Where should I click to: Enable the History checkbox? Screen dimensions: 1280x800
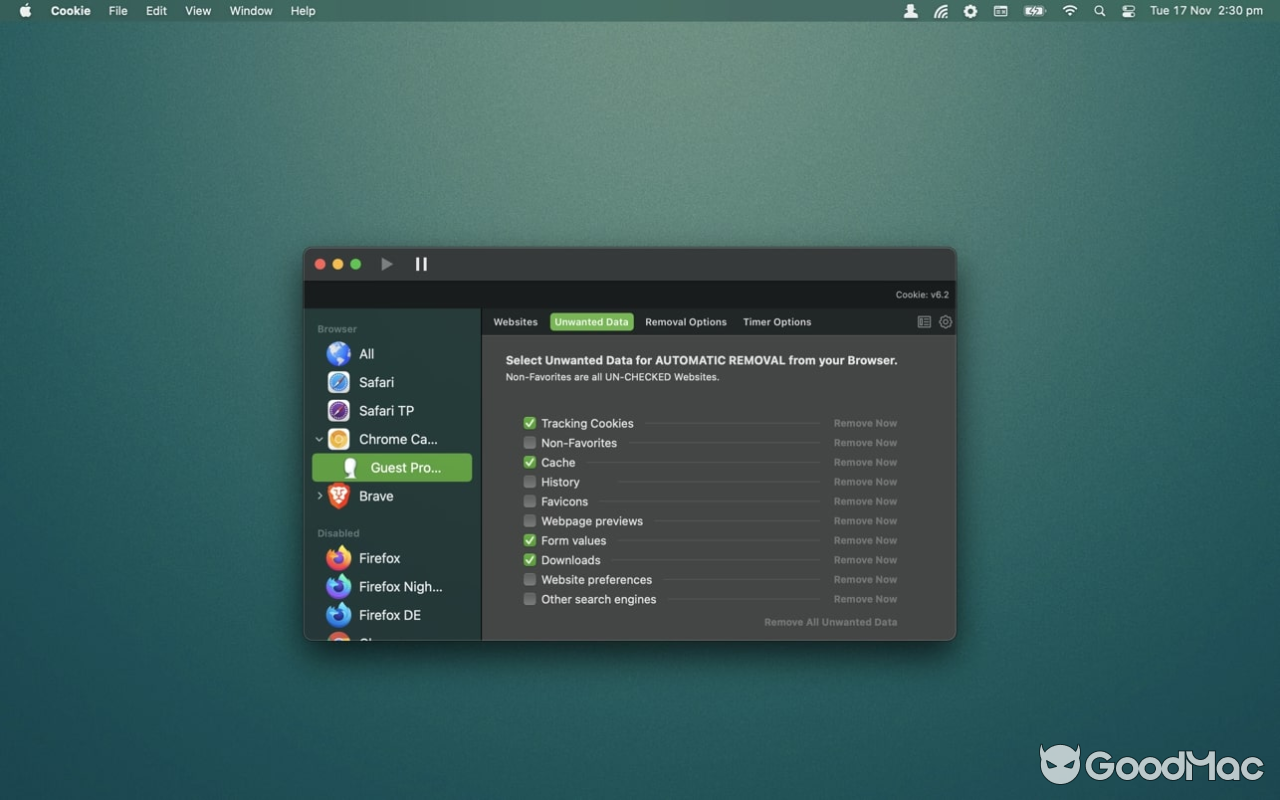coord(530,482)
